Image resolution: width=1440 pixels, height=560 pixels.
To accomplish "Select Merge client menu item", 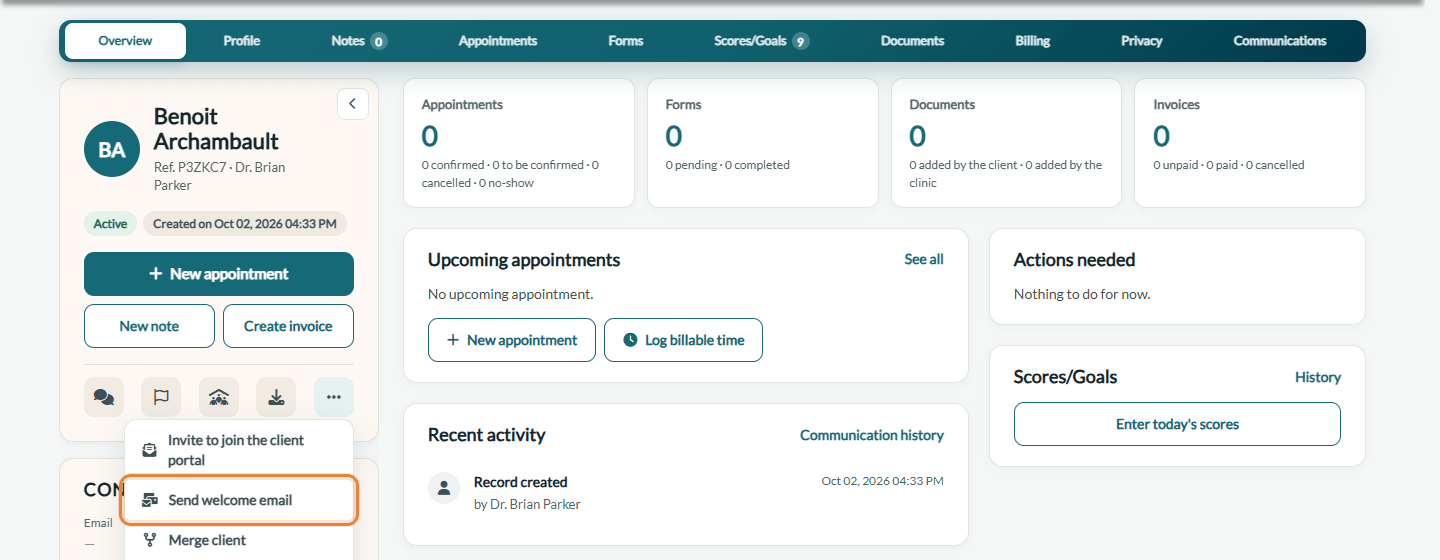I will 239,540.
